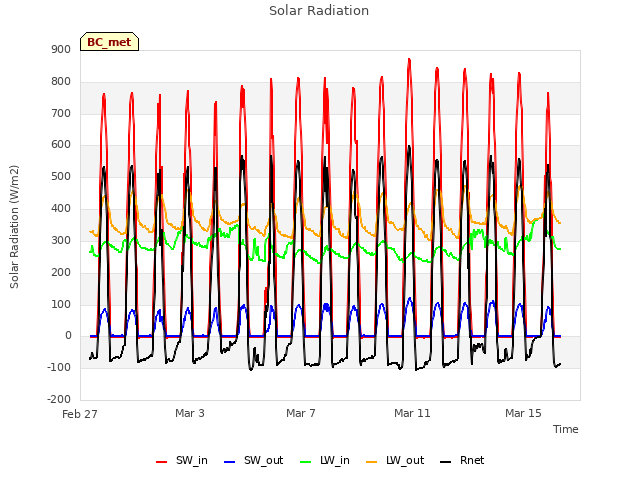Click the red SW_in legend swatch
This screenshot has height=480, width=640.
click(x=162, y=462)
